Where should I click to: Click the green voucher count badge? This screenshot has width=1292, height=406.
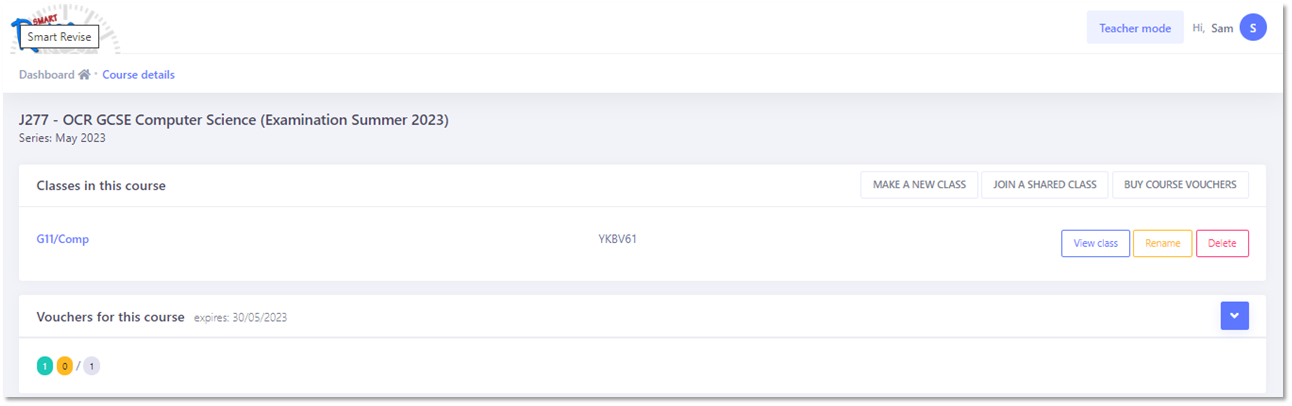(x=45, y=366)
